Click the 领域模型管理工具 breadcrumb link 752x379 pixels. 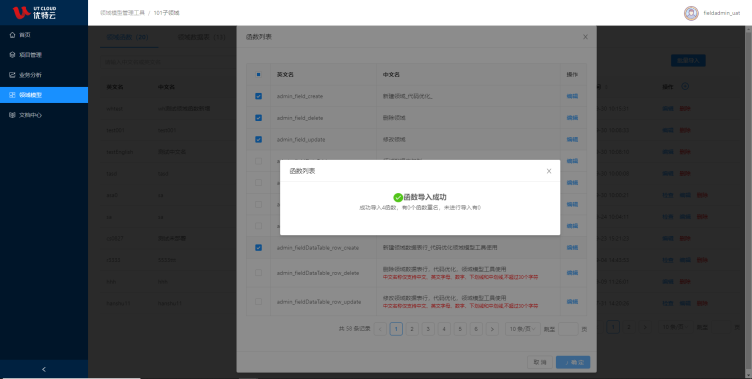(122, 13)
